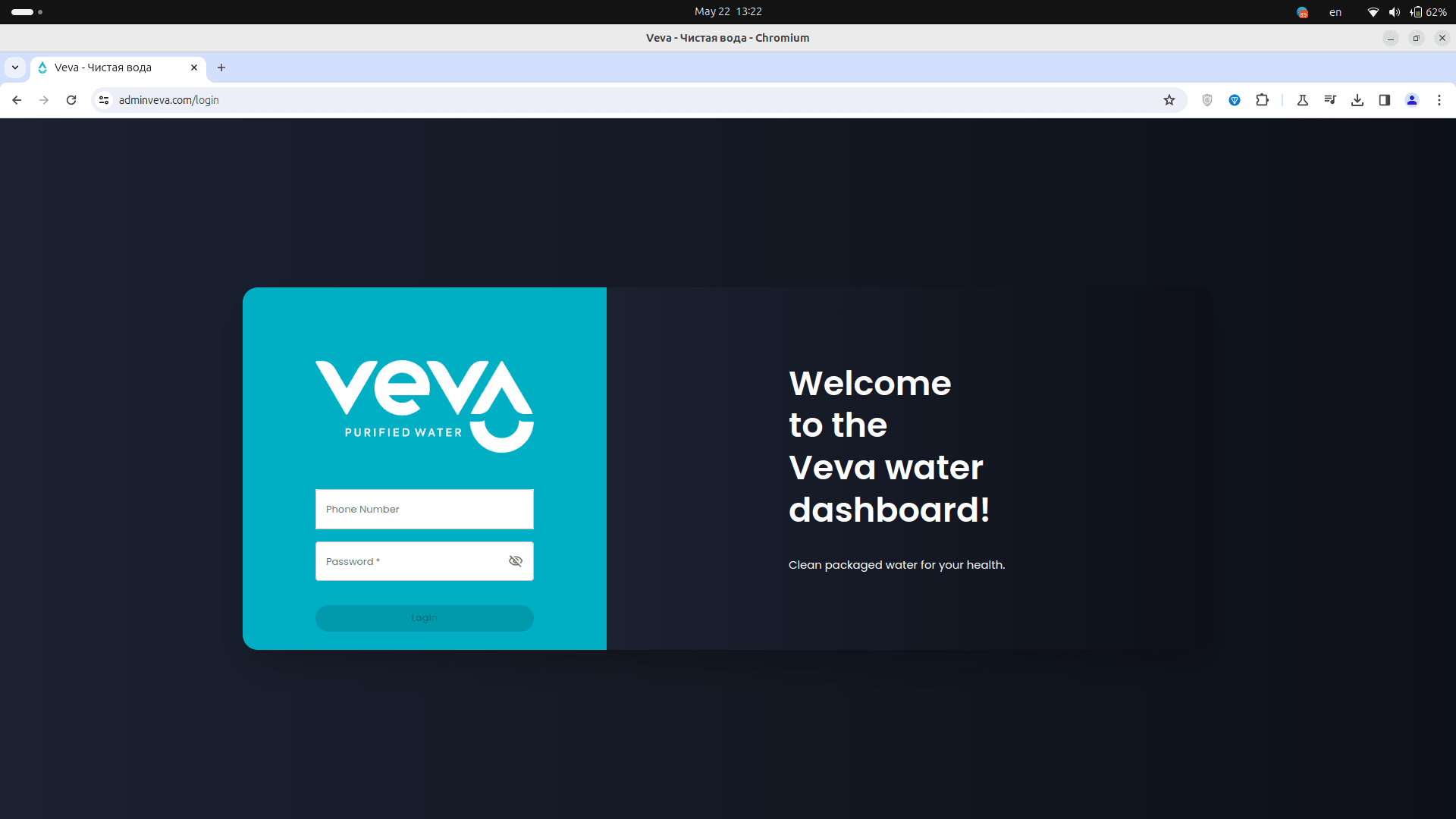Image resolution: width=1456 pixels, height=819 pixels.
Task: Toggle the browser side panel
Action: (1385, 100)
